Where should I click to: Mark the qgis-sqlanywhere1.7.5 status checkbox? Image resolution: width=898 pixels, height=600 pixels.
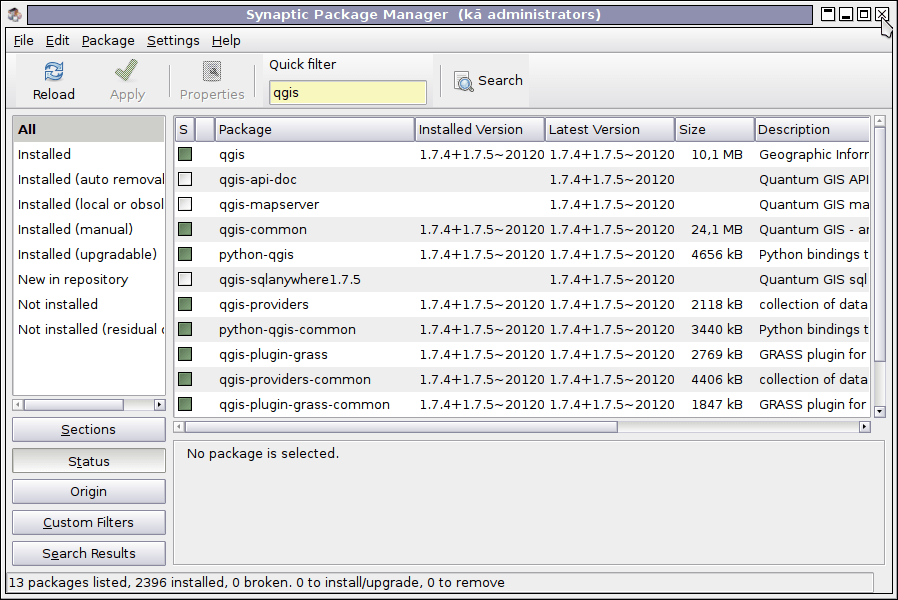[x=185, y=279]
